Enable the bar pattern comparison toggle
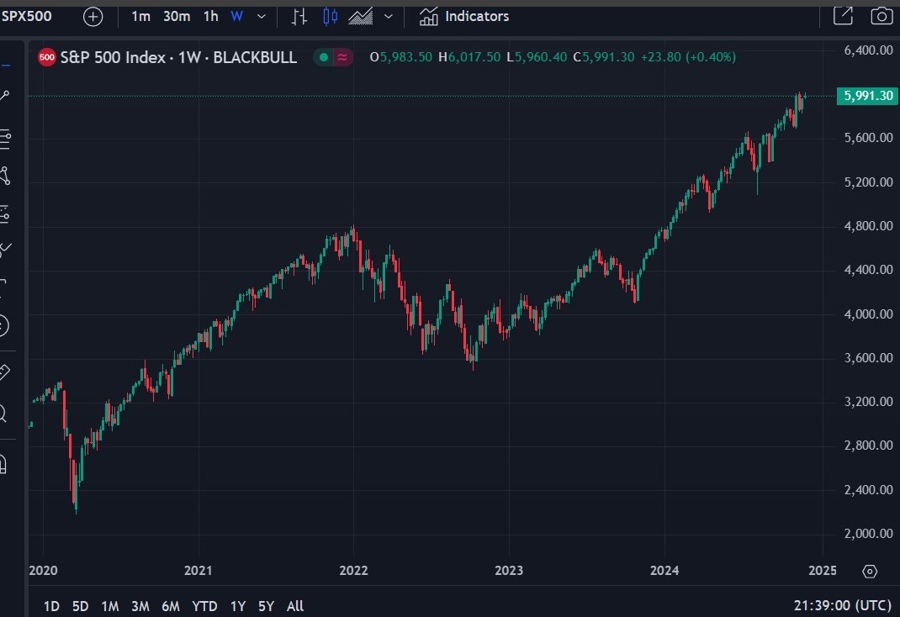 click(299, 16)
